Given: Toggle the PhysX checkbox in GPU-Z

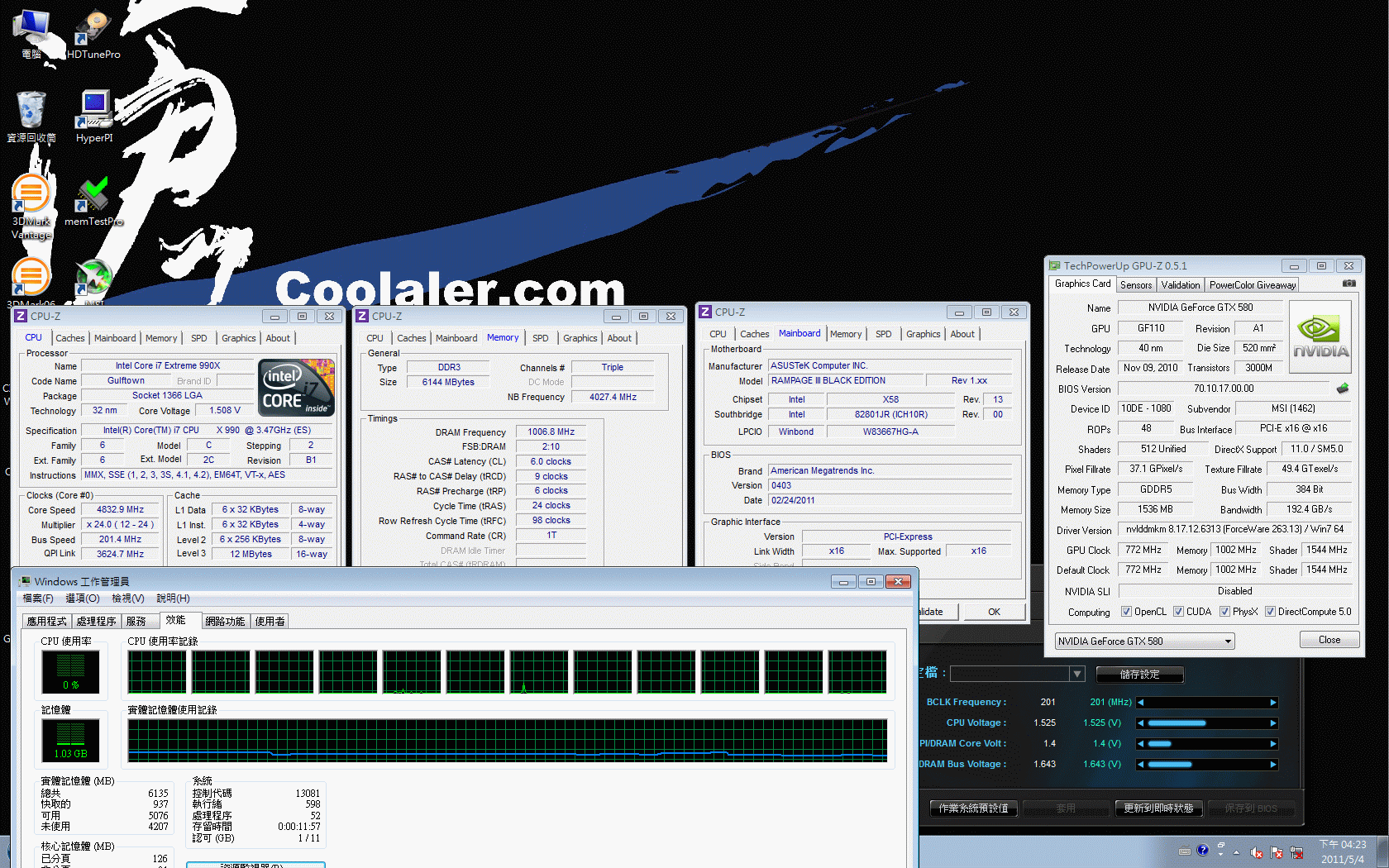Looking at the screenshot, I should tap(1224, 612).
